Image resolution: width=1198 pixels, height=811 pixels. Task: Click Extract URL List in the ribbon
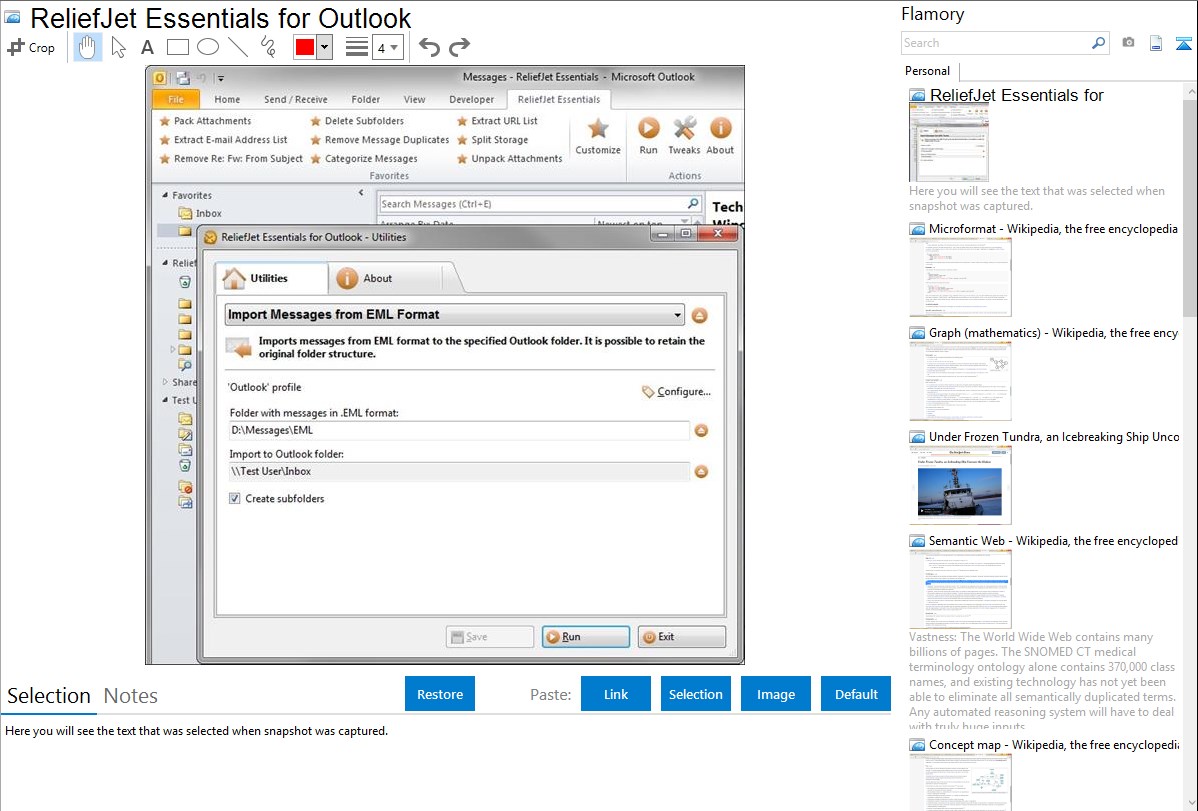497,121
